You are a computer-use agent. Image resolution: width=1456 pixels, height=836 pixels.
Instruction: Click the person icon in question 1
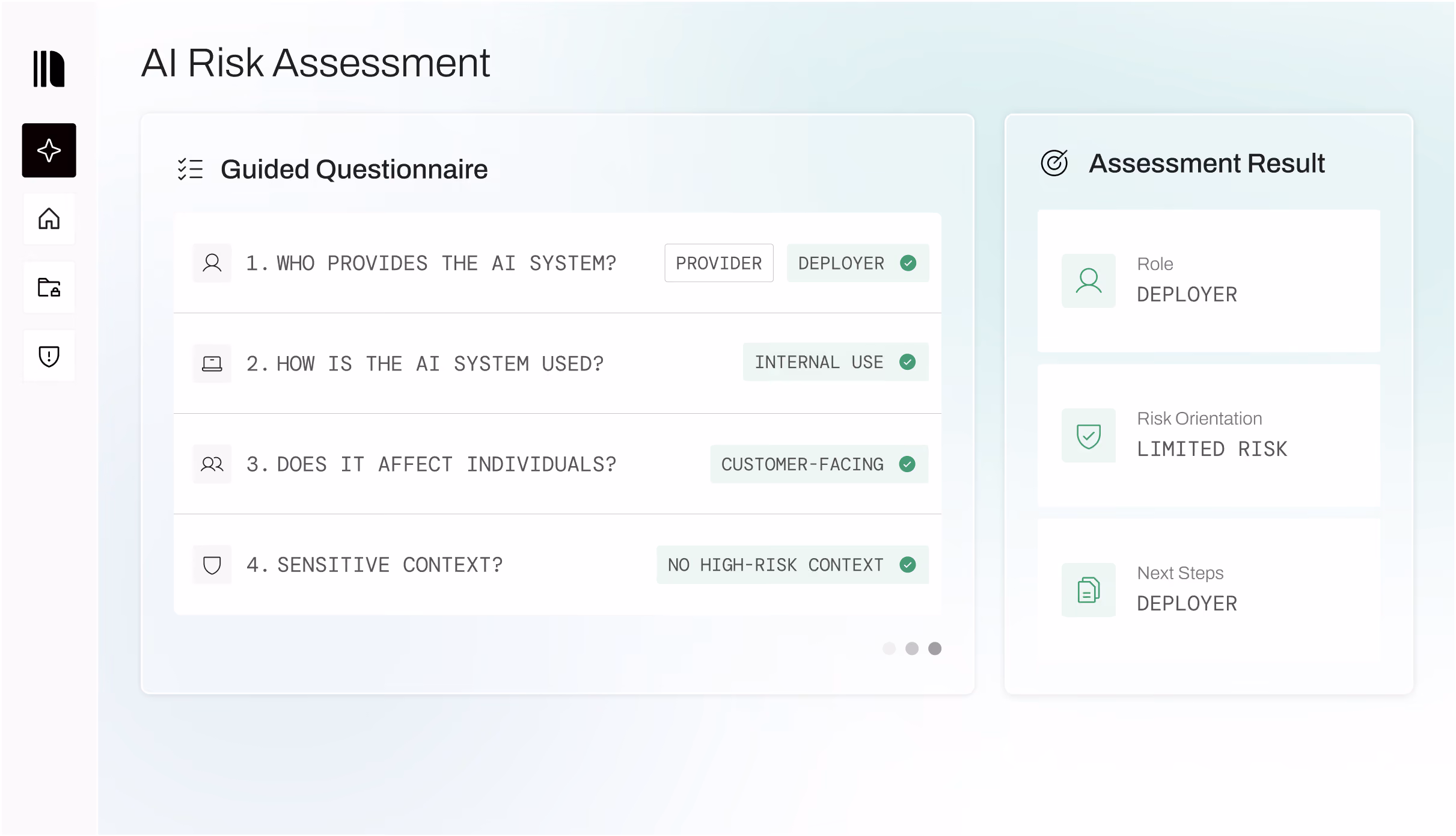(212, 263)
